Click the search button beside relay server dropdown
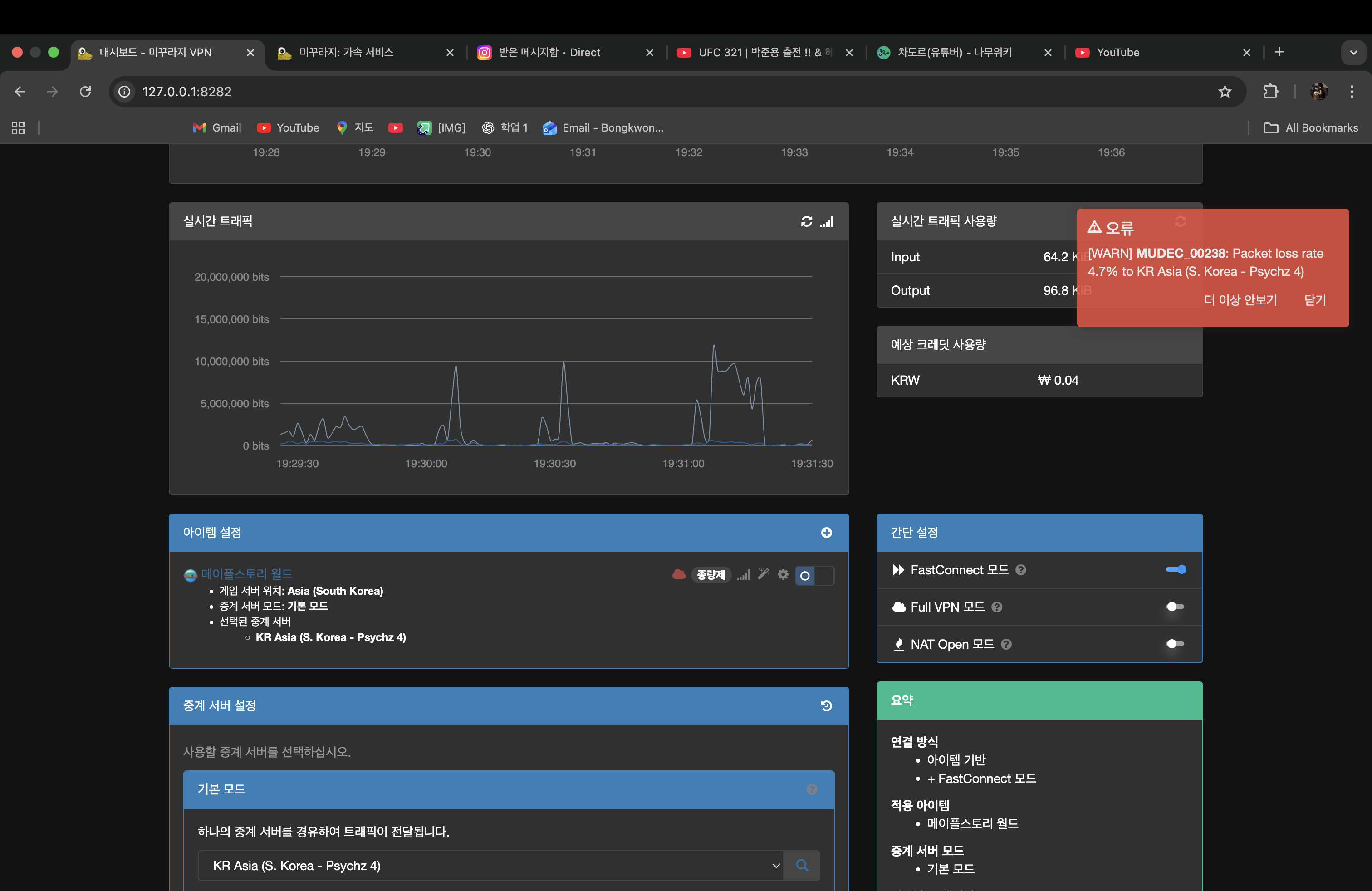 point(801,865)
